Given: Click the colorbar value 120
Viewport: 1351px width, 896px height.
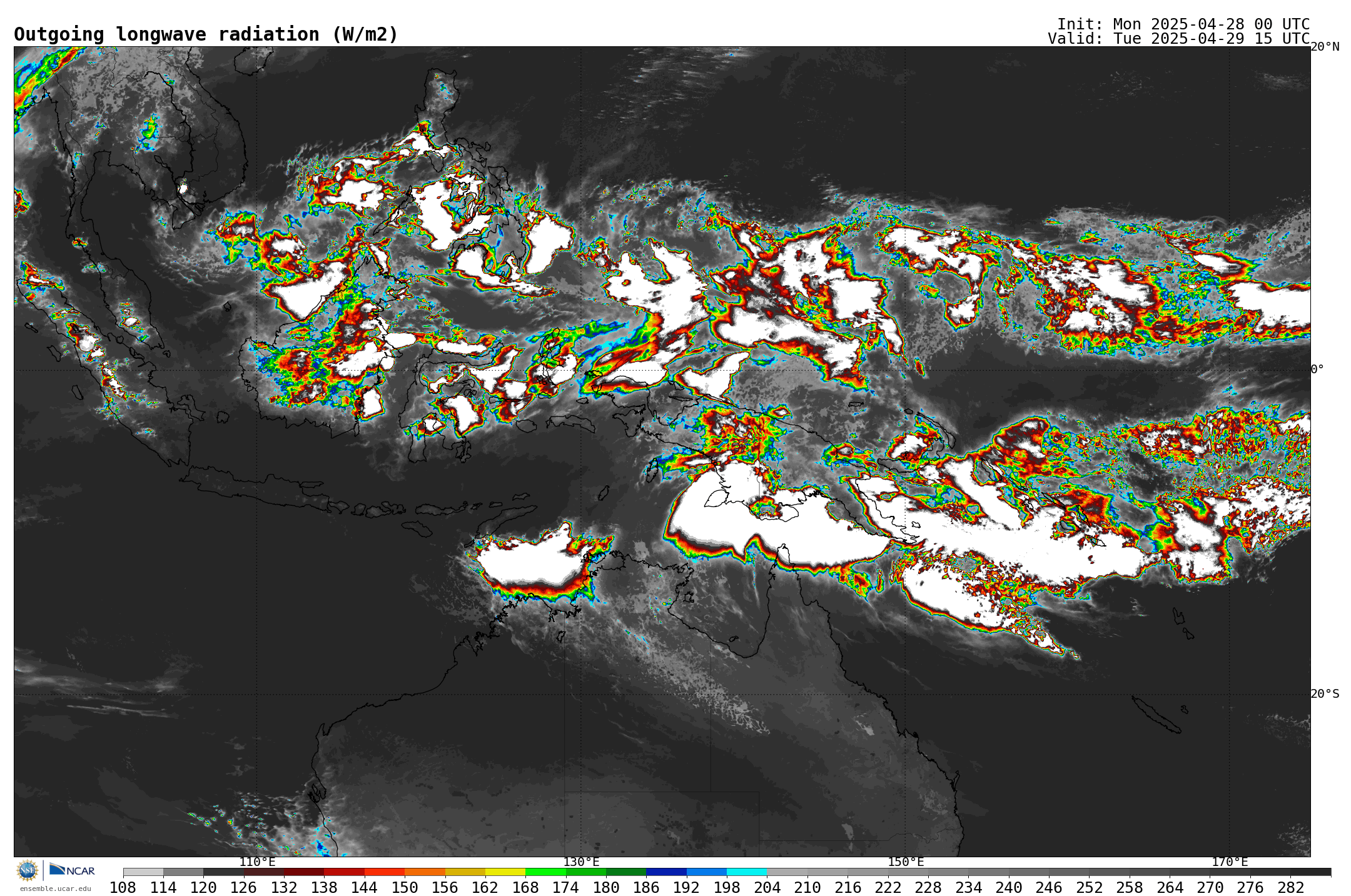Looking at the screenshot, I should tap(203, 887).
